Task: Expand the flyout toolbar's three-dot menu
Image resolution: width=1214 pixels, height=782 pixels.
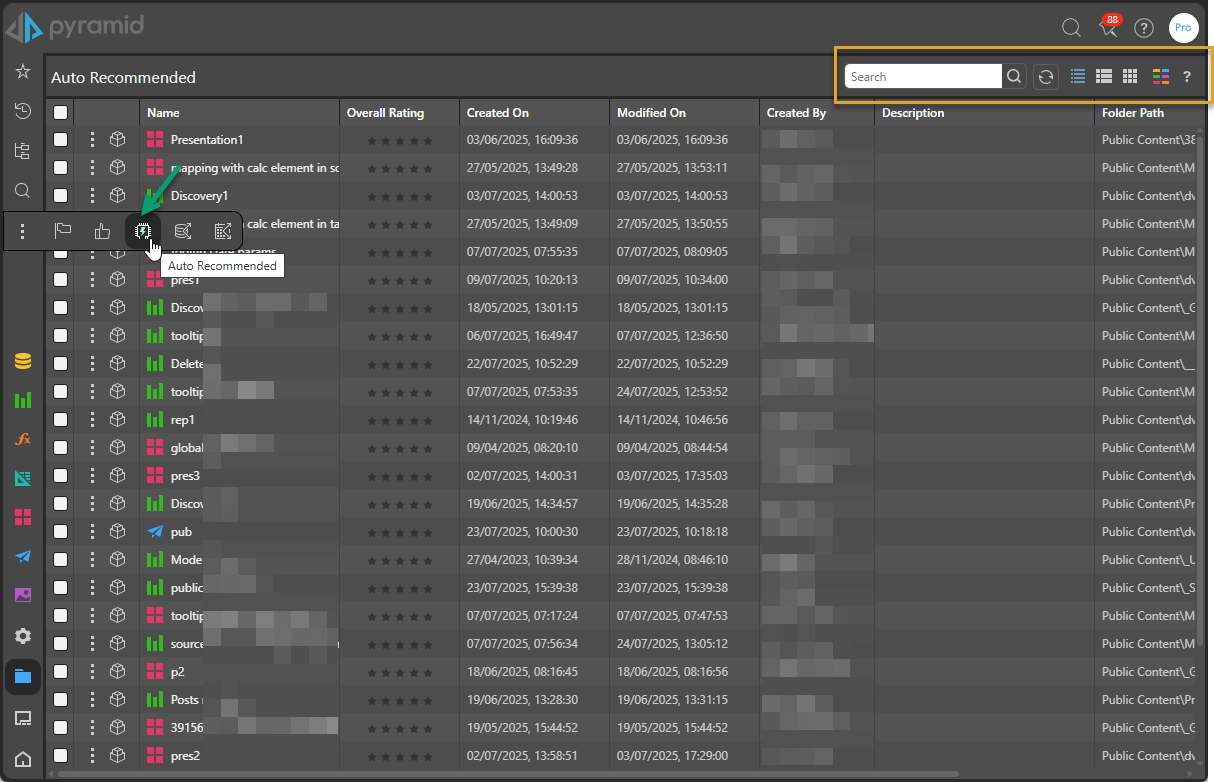Action: [x=22, y=231]
